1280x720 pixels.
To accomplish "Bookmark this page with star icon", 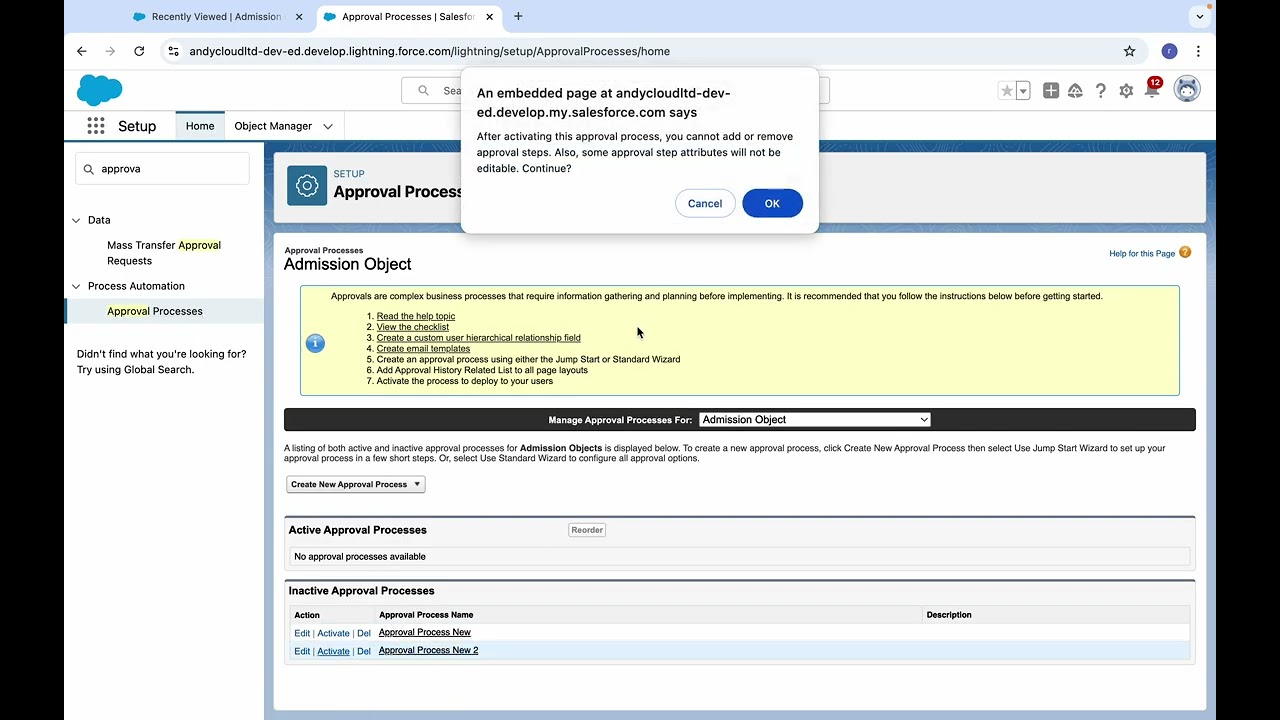I will (x=1129, y=51).
